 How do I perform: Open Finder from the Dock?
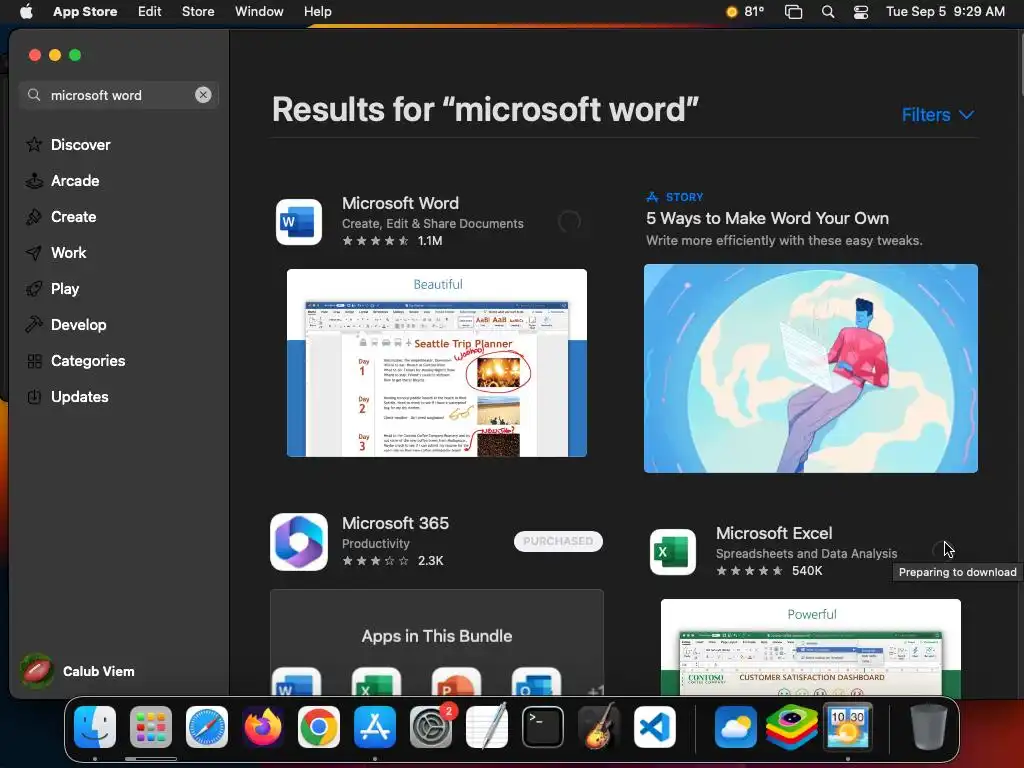[95, 727]
